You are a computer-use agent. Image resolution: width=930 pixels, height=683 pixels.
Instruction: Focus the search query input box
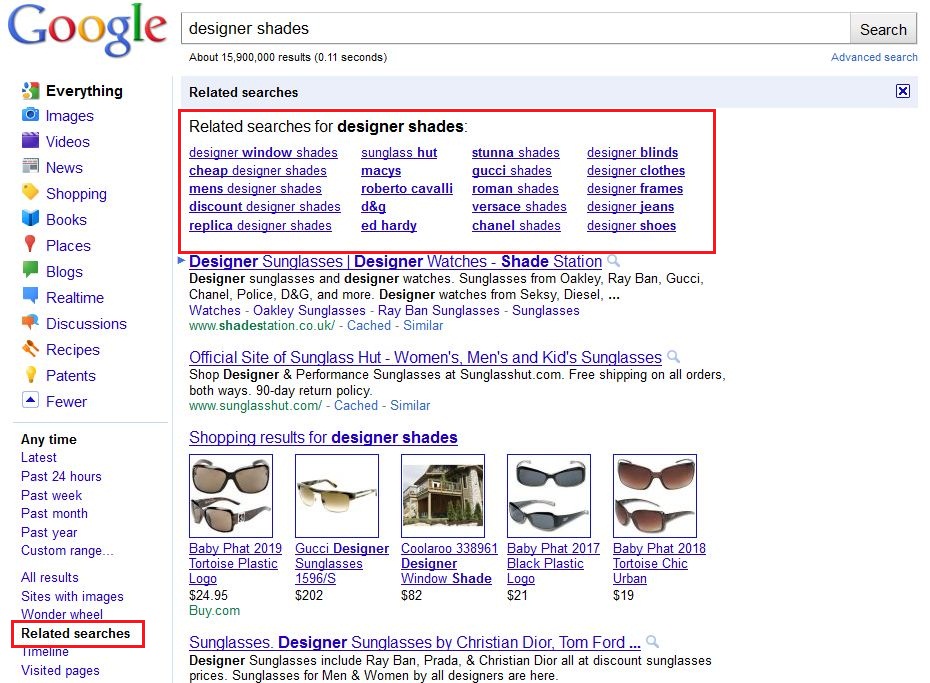(x=515, y=28)
